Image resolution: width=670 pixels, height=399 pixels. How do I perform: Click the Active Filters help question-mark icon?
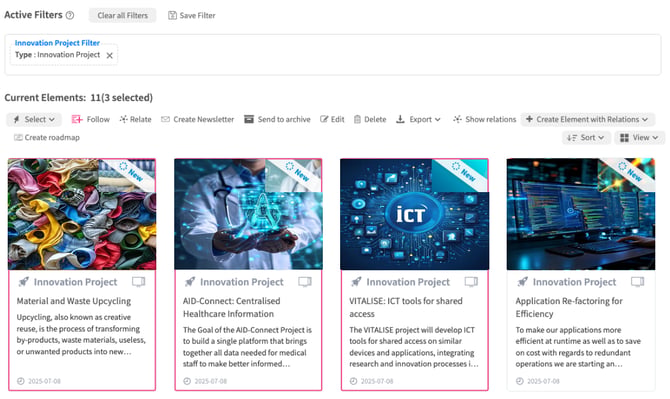70,15
